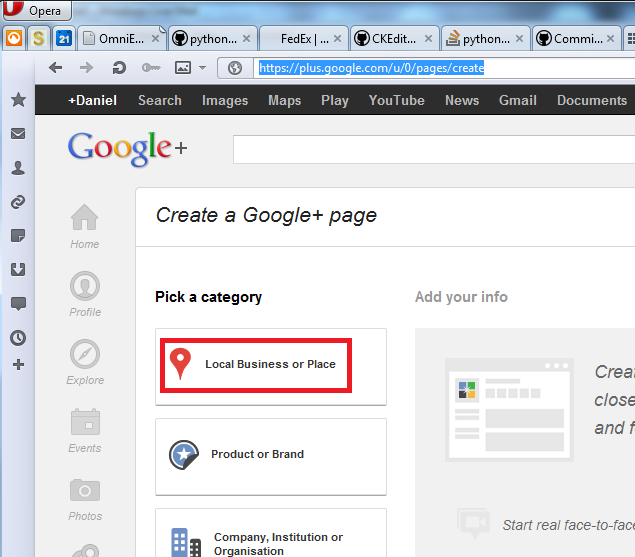Select Local Business or Place category
Image resolution: width=635 pixels, height=557 pixels.
pyautogui.click(x=271, y=367)
